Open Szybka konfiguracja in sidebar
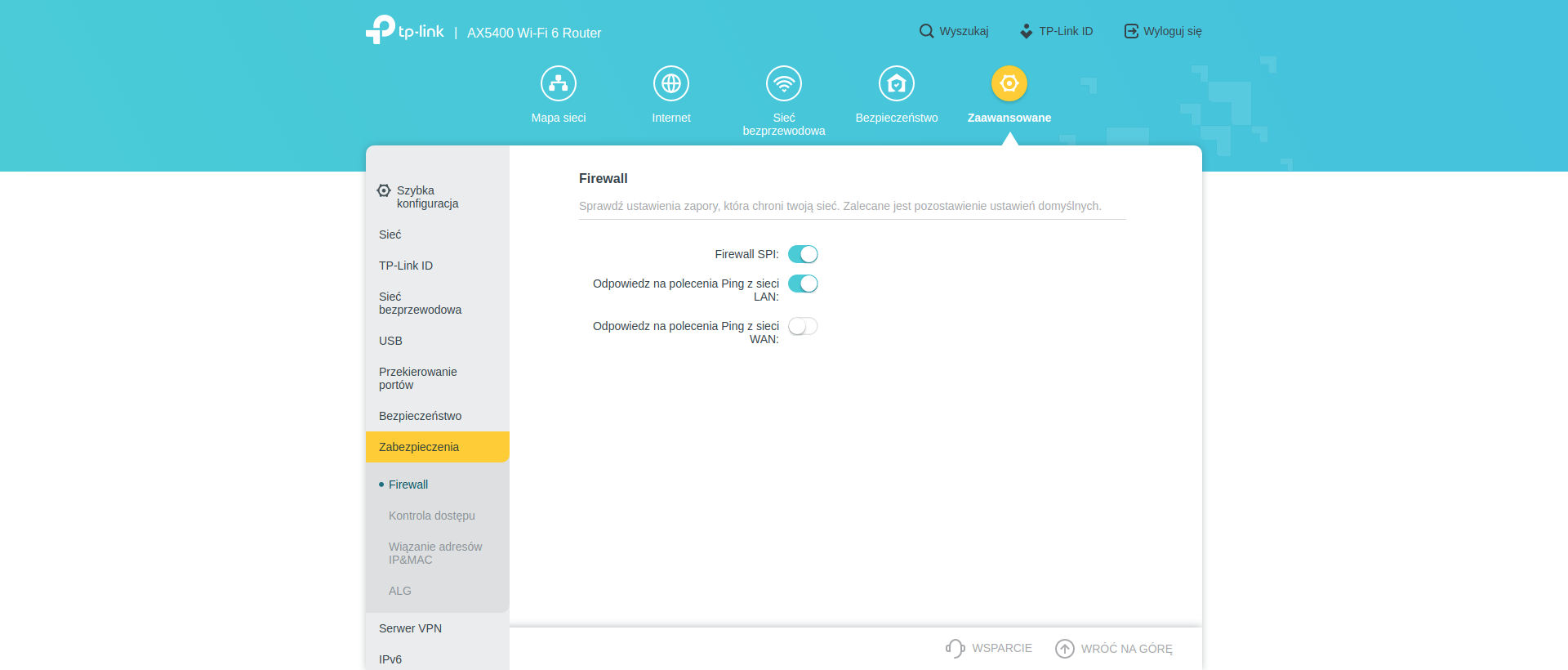1568x670 pixels. point(427,197)
